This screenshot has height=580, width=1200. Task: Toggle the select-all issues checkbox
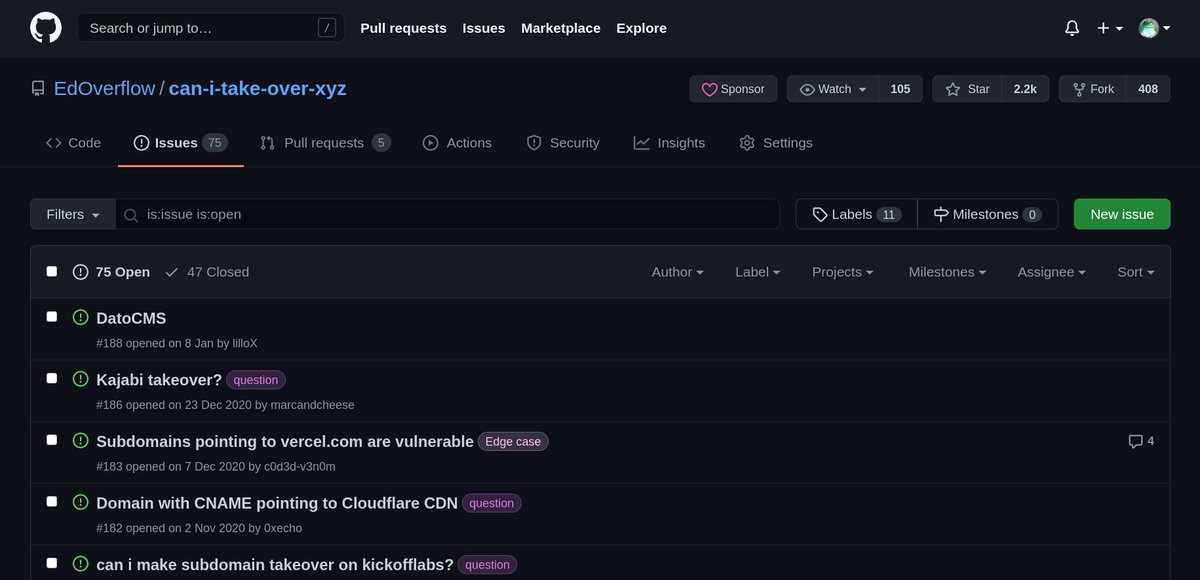(52, 271)
